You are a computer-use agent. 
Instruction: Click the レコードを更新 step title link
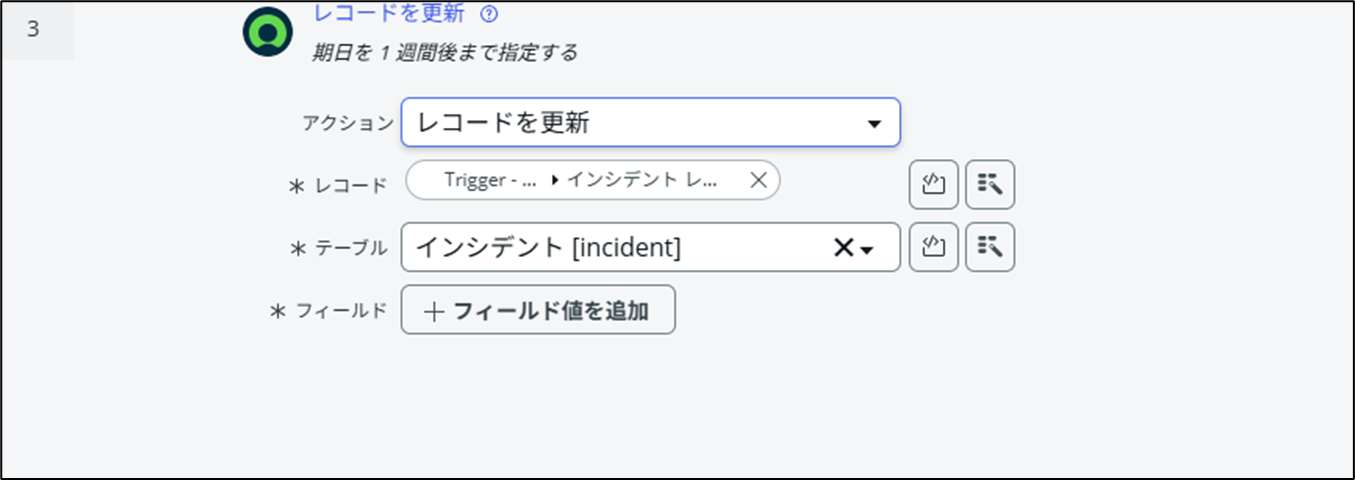tap(389, 14)
